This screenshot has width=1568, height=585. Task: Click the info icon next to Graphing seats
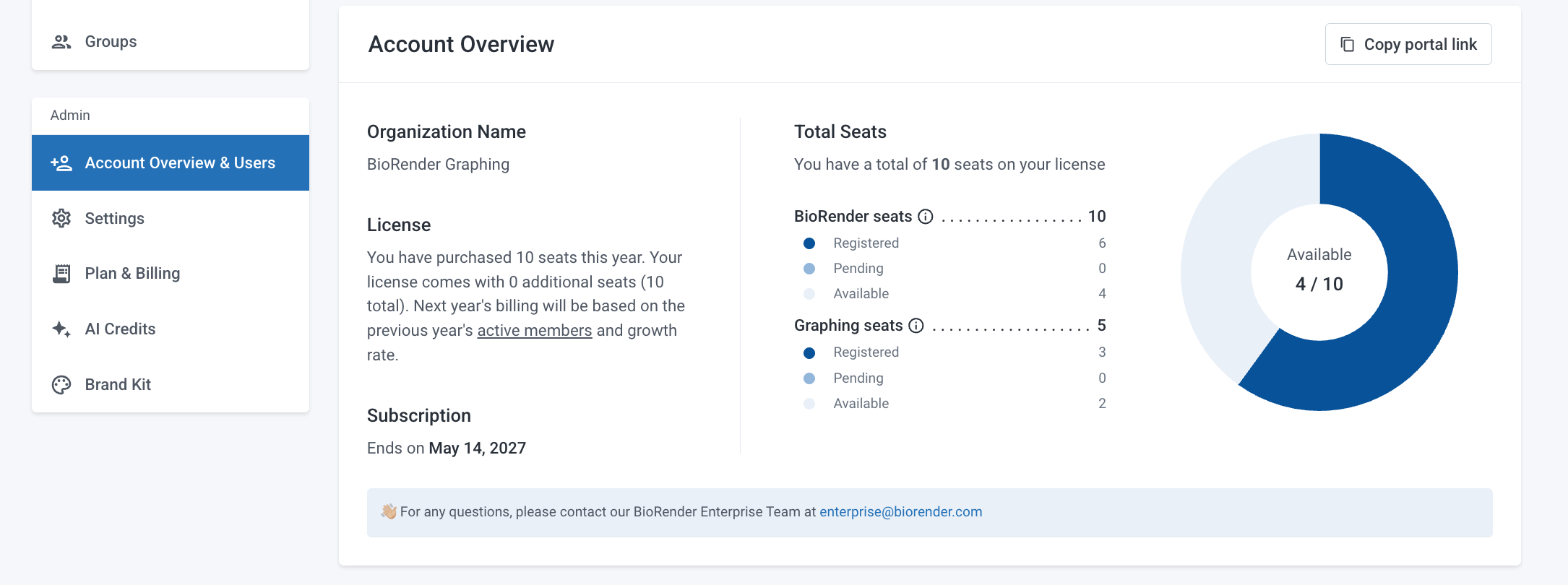pyautogui.click(x=916, y=326)
